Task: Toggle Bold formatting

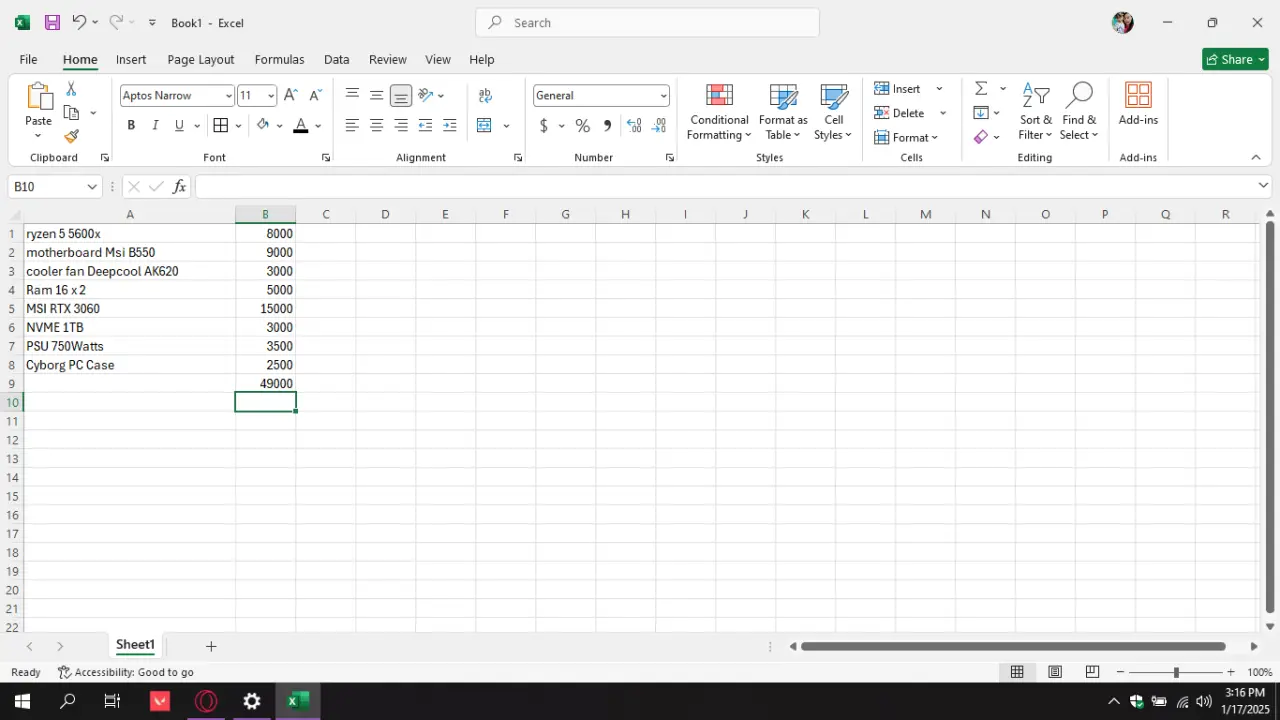Action: pos(131,125)
